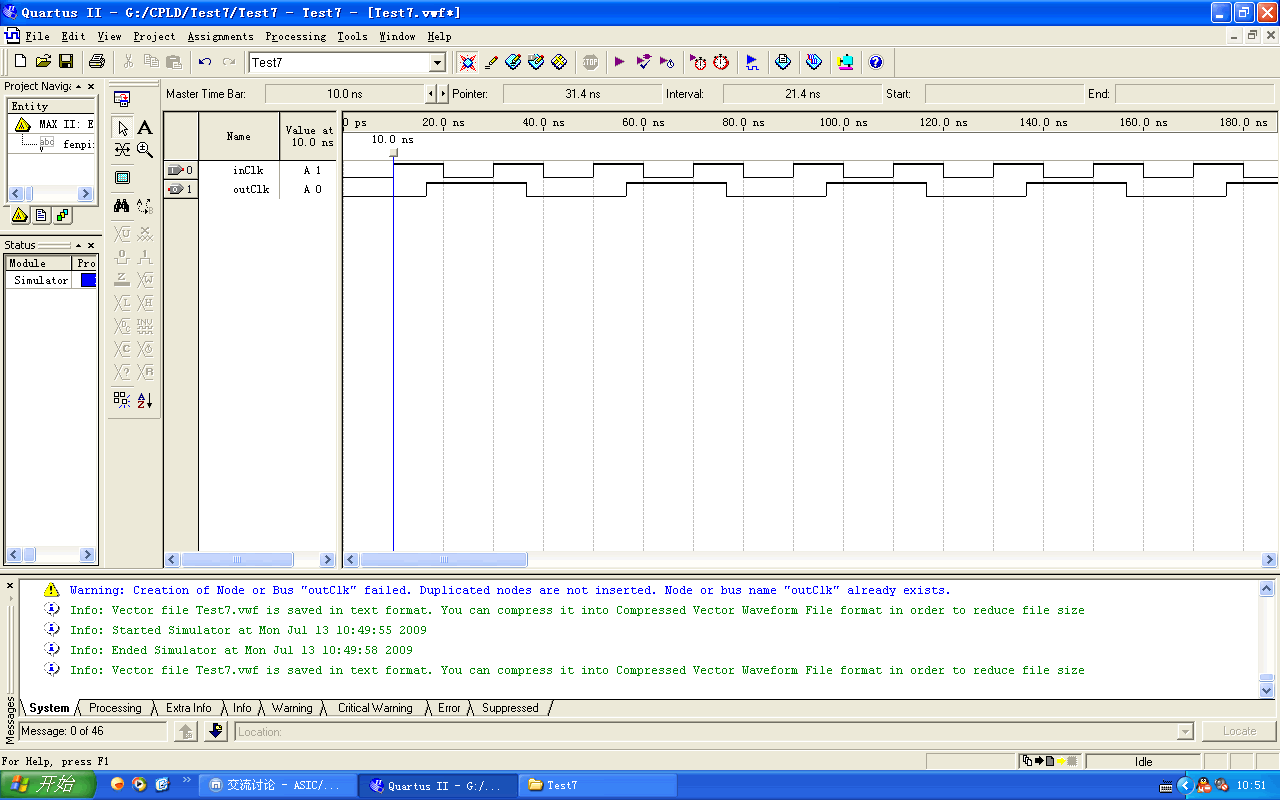Choose the Text tool (letter A)
1280x800 pixels.
click(145, 127)
